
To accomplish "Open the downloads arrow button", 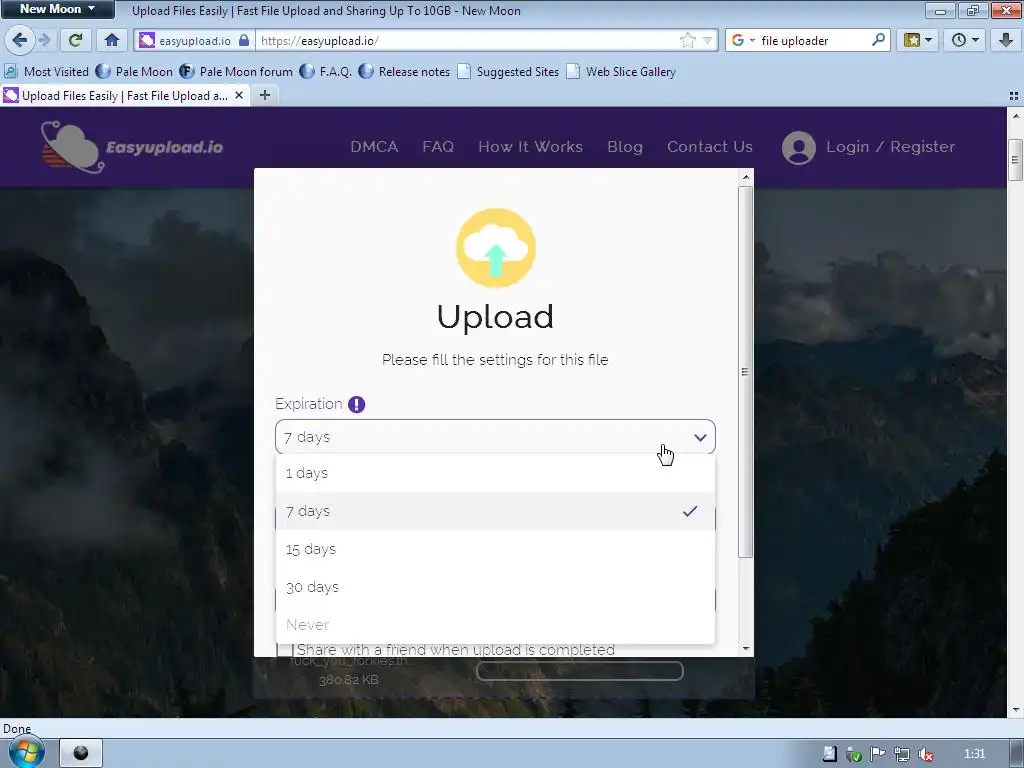I will coord(1005,40).
